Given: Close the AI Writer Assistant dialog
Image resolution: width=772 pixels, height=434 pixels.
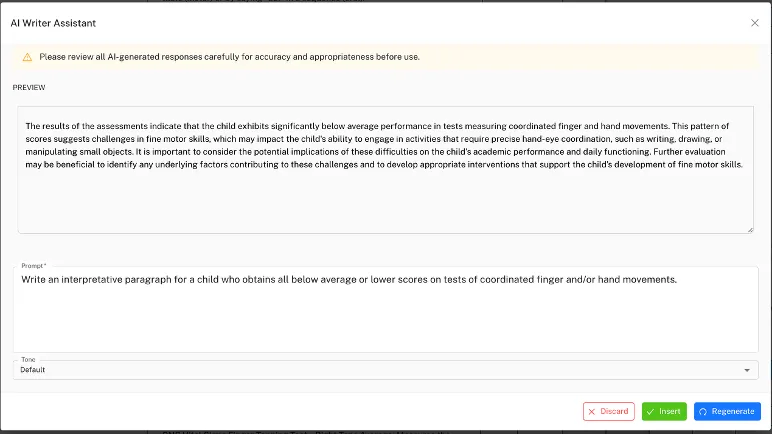Looking at the screenshot, I should click(754, 23).
